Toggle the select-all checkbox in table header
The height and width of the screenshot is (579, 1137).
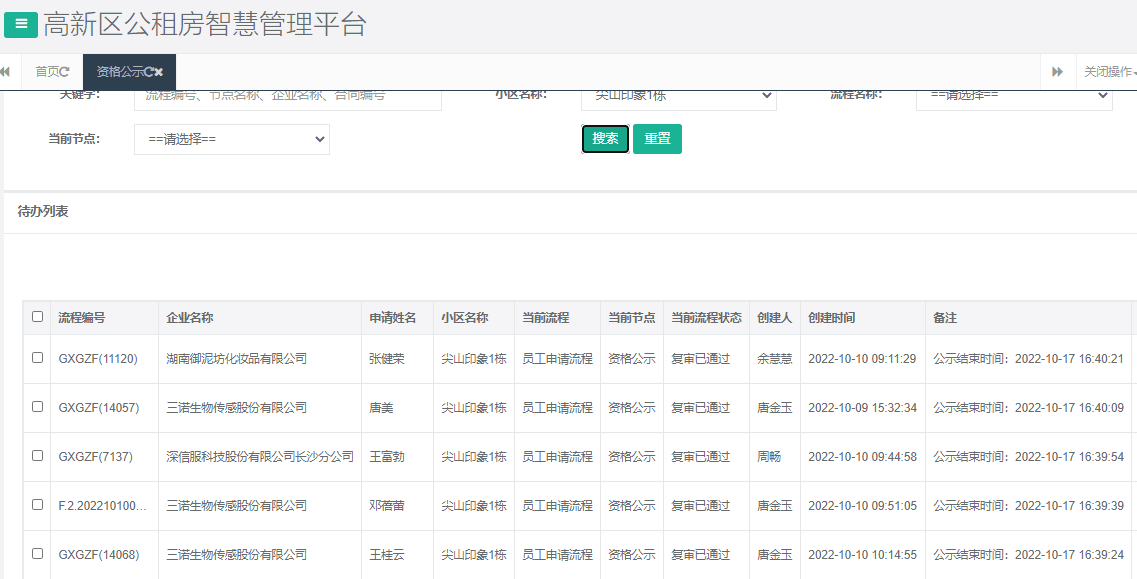point(37,316)
